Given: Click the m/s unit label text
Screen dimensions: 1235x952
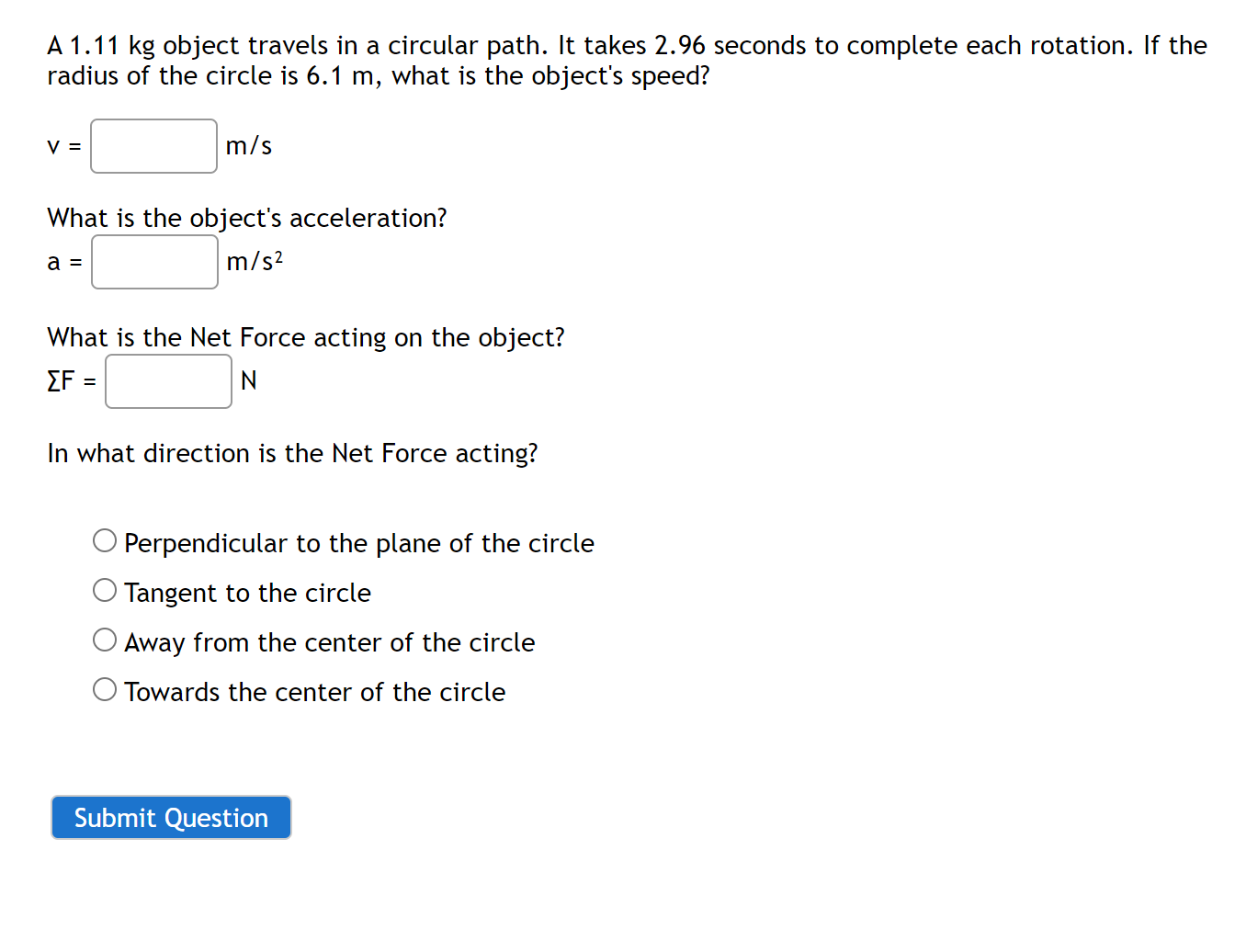Looking at the screenshot, I should 248,145.
